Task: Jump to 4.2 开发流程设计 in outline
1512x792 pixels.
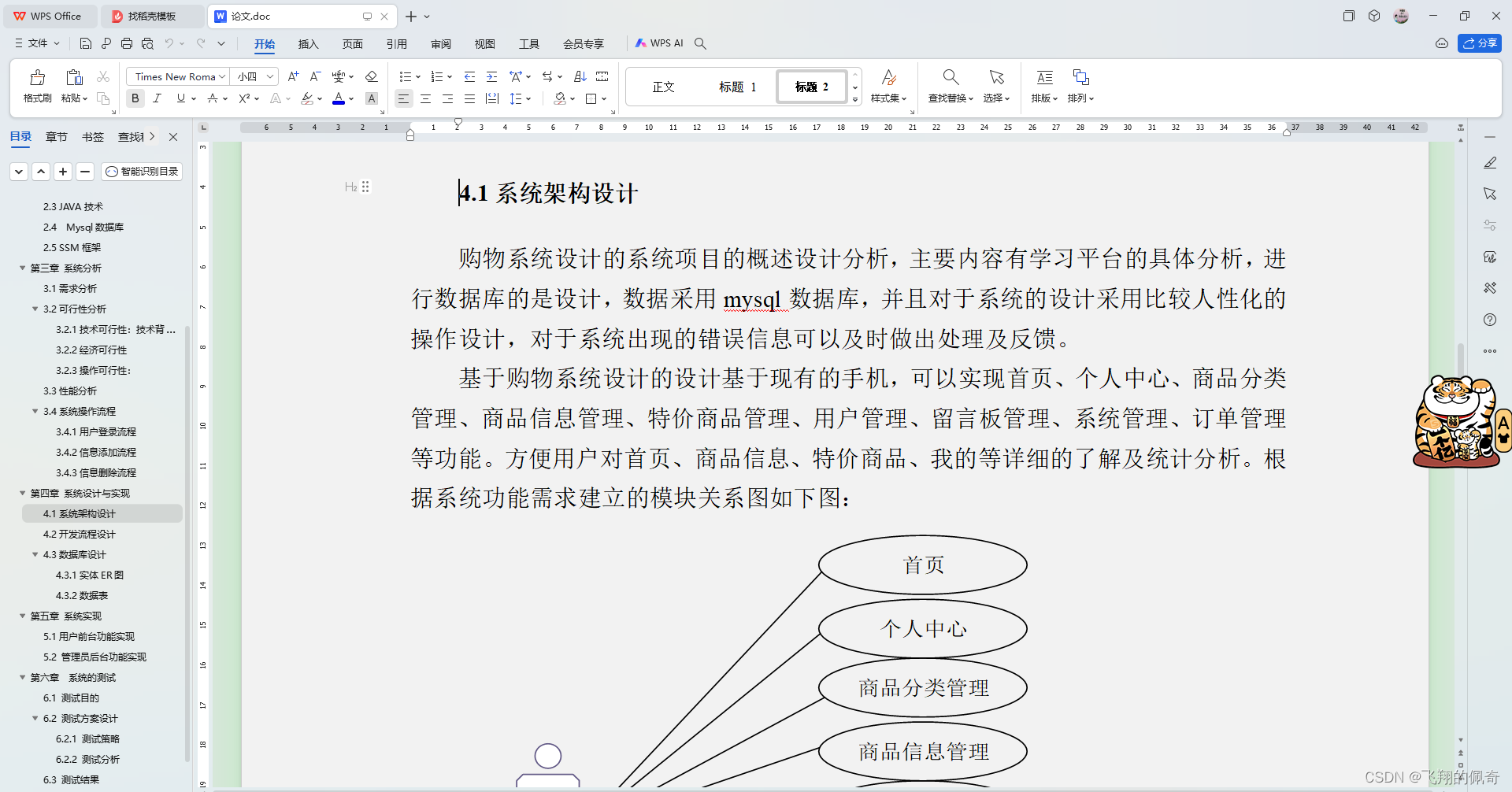Action: (x=79, y=534)
